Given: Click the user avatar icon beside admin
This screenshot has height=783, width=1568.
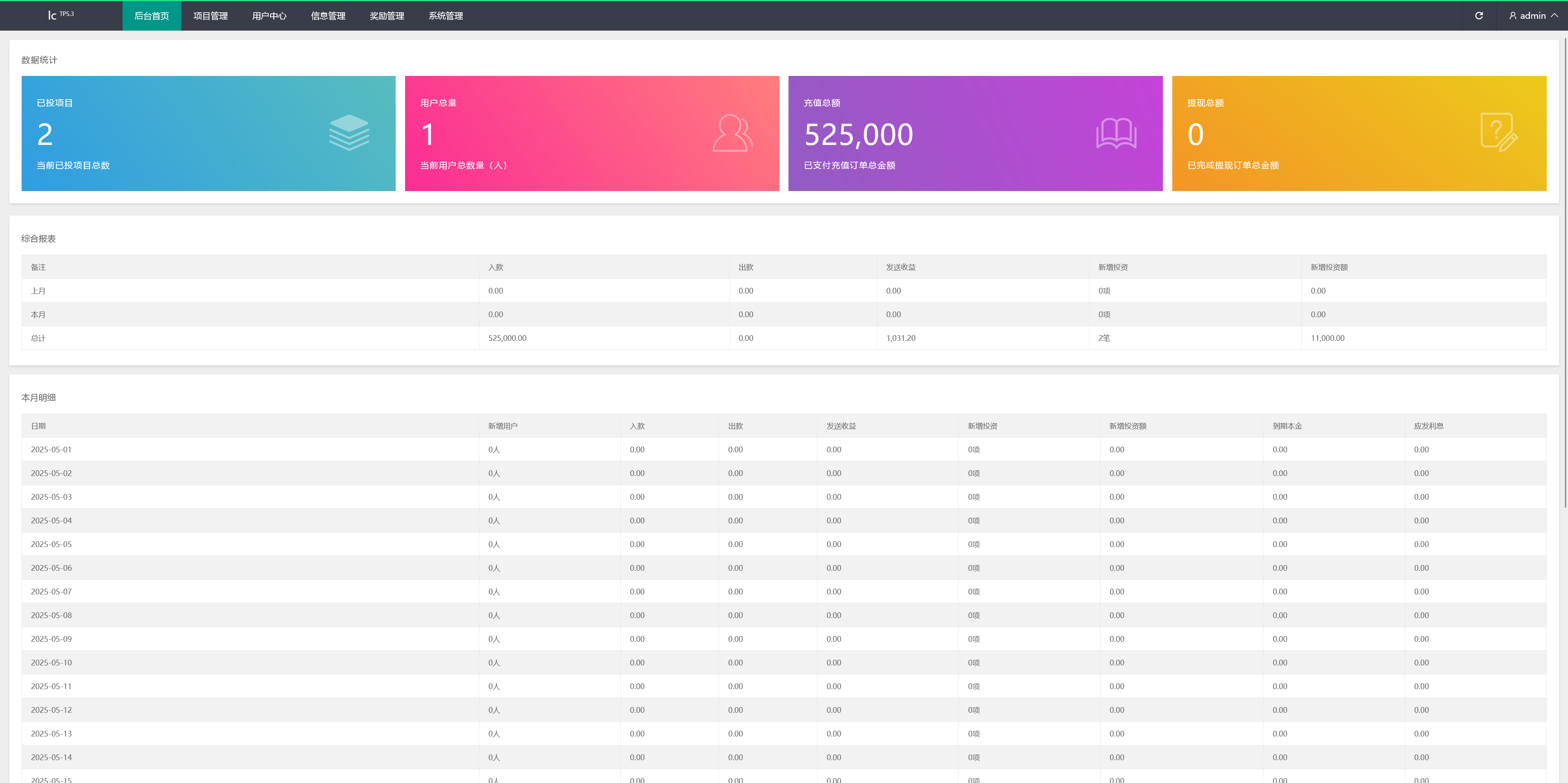Looking at the screenshot, I should coord(1512,16).
